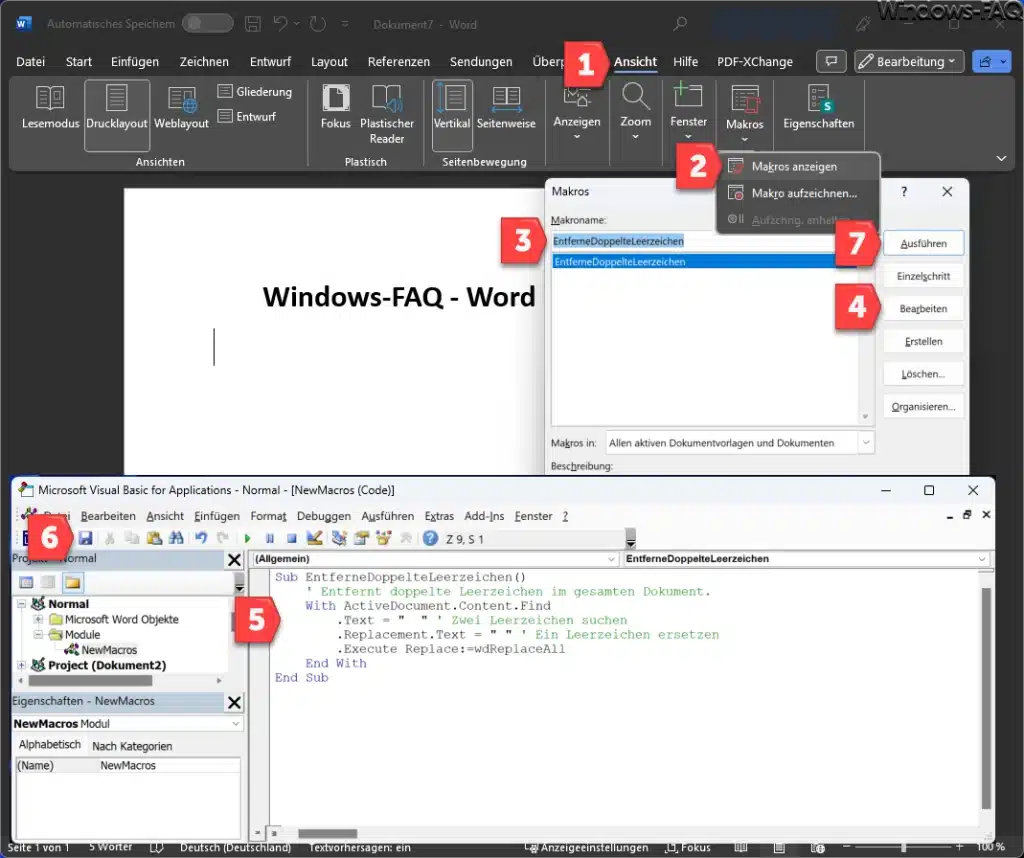Open the Debuggen menu in VBA editor
The height and width of the screenshot is (858, 1024).
(x=324, y=516)
